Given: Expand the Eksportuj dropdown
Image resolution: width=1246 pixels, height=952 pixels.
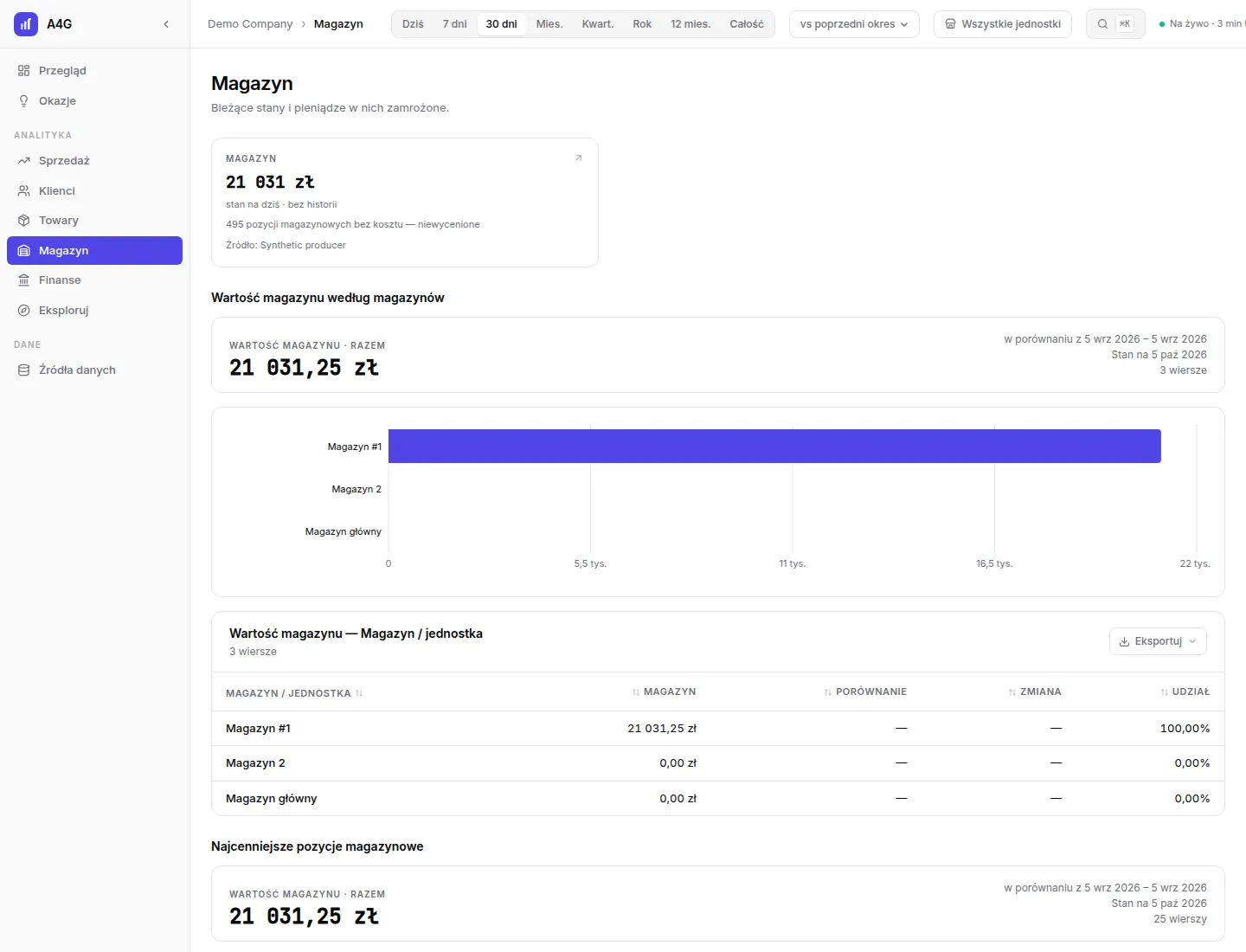Looking at the screenshot, I should [x=1158, y=641].
